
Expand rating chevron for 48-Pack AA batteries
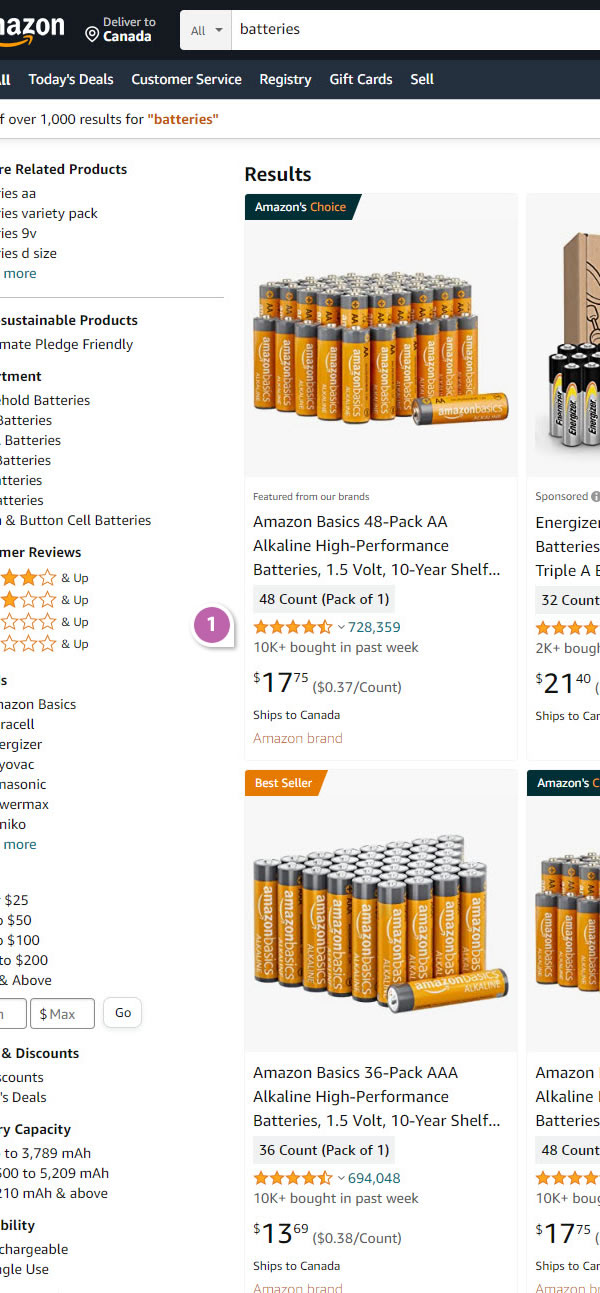(x=341, y=628)
